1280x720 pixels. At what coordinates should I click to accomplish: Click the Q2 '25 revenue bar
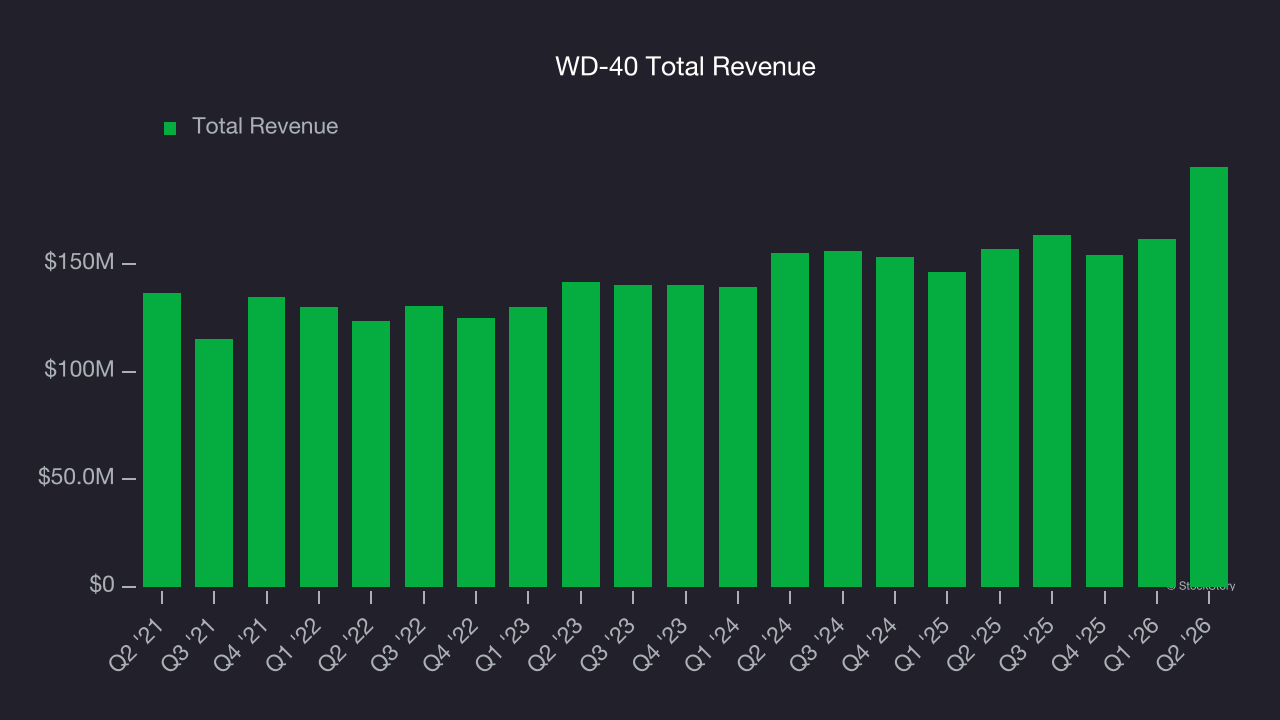(1000, 418)
